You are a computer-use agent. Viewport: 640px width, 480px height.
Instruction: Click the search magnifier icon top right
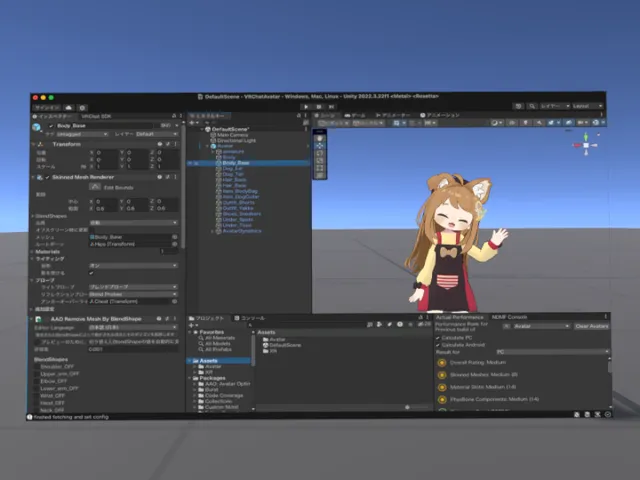[532, 106]
